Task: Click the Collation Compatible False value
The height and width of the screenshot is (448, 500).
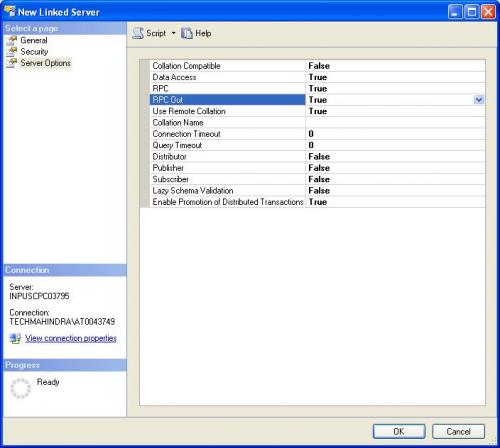Action: coord(319,66)
